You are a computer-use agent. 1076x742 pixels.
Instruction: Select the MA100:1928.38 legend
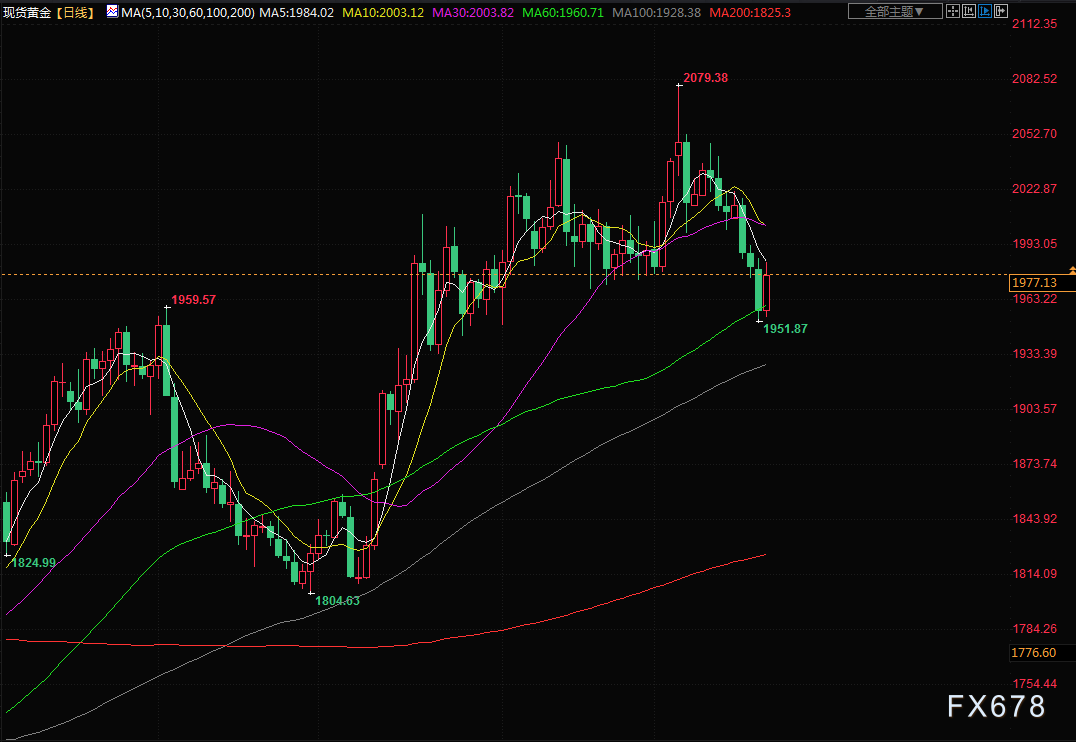point(655,13)
